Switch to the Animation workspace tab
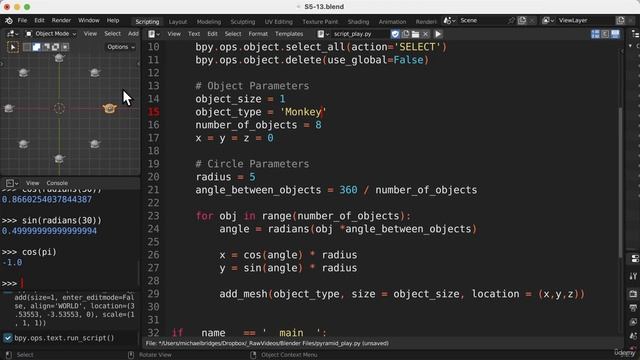640x360 pixels. point(392,22)
